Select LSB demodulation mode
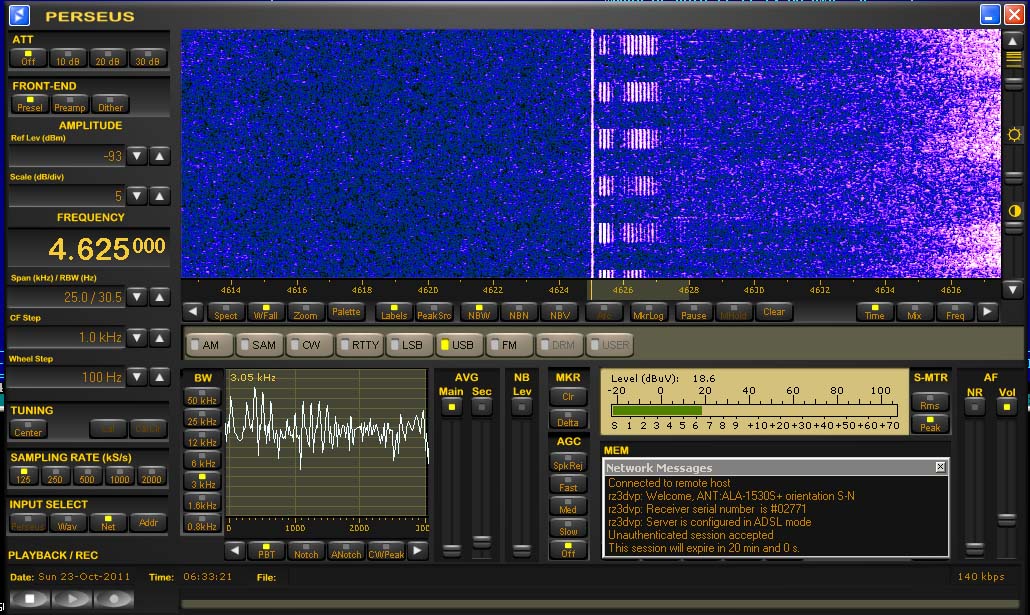 [x=411, y=345]
